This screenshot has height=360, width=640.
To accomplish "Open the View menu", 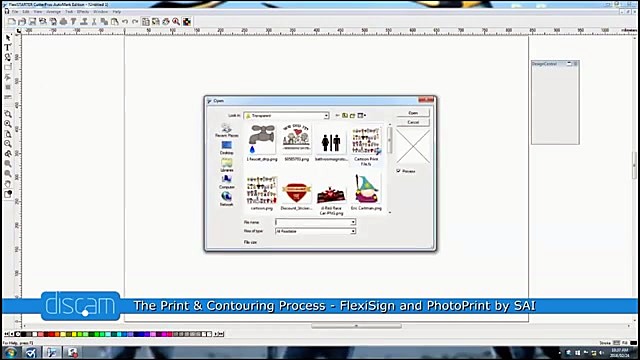I will click(38, 12).
